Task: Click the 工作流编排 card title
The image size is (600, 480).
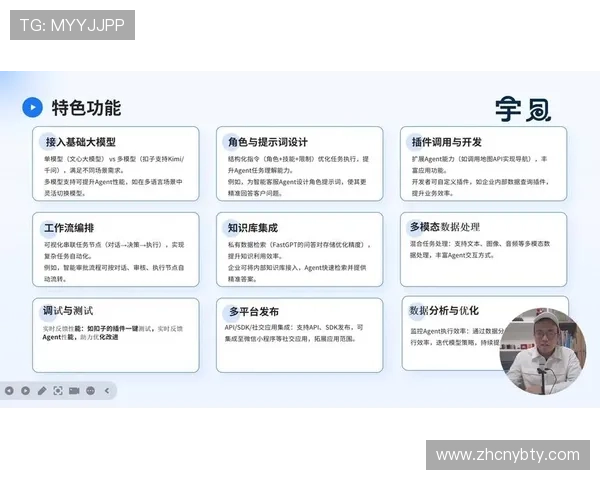Action: click(69, 228)
